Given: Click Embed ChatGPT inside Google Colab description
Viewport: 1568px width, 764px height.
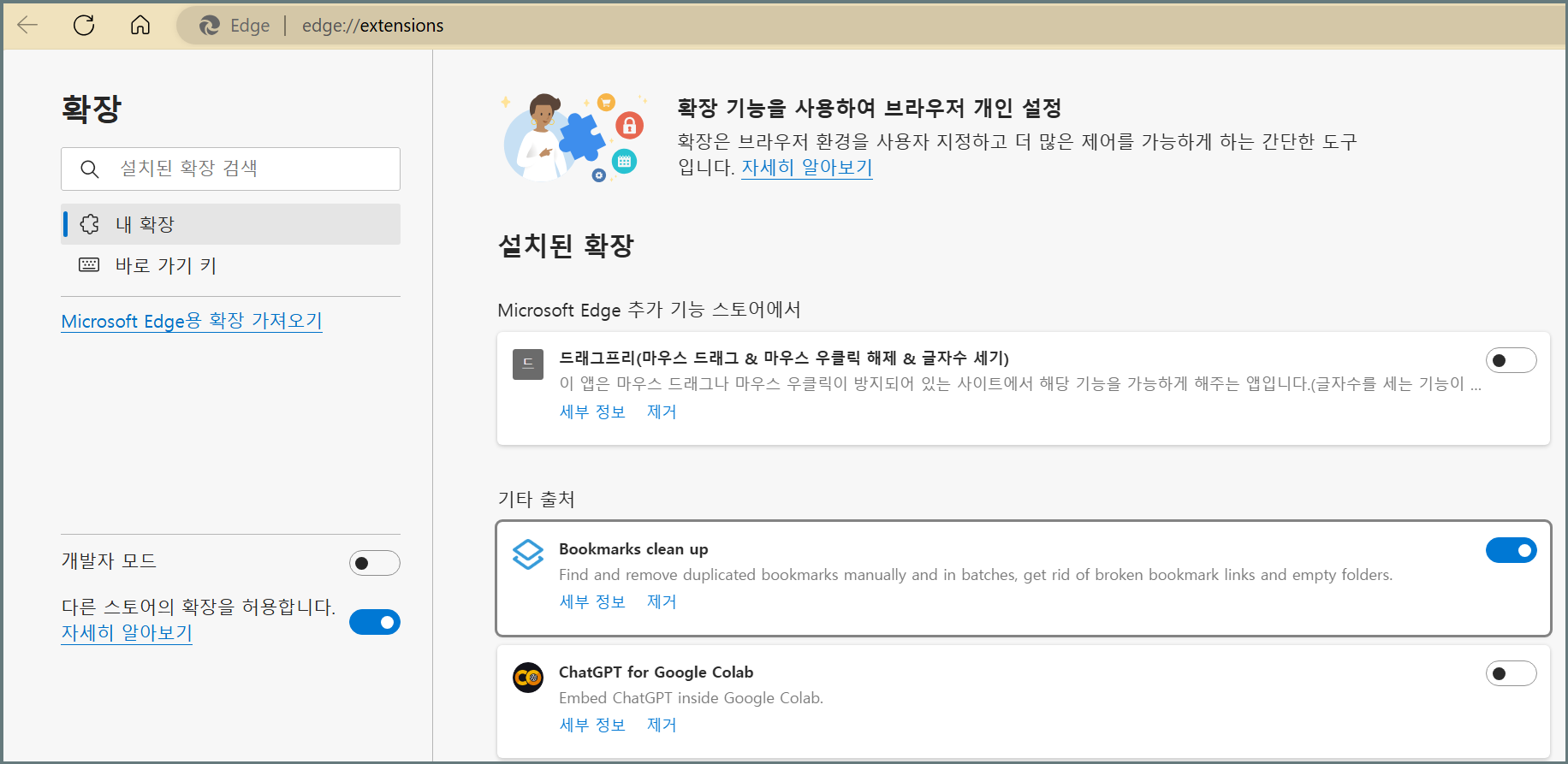Looking at the screenshot, I should (x=691, y=698).
